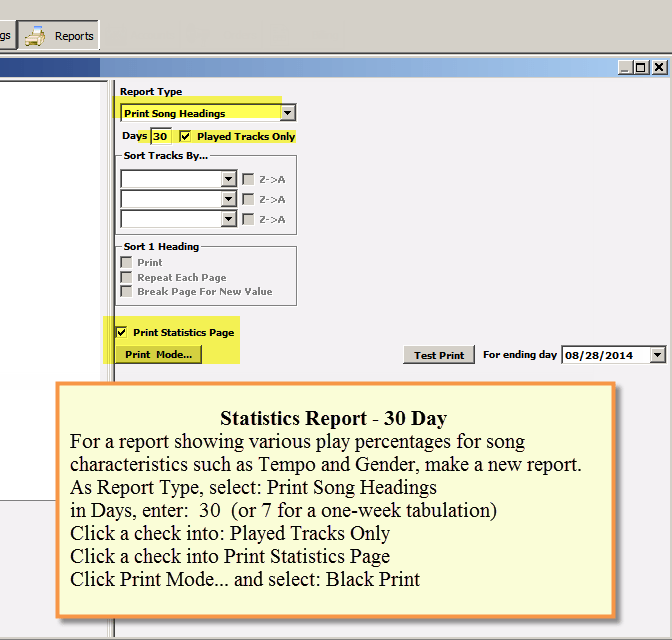
Task: Toggle the first Z->A checkbox
Action: (x=248, y=179)
